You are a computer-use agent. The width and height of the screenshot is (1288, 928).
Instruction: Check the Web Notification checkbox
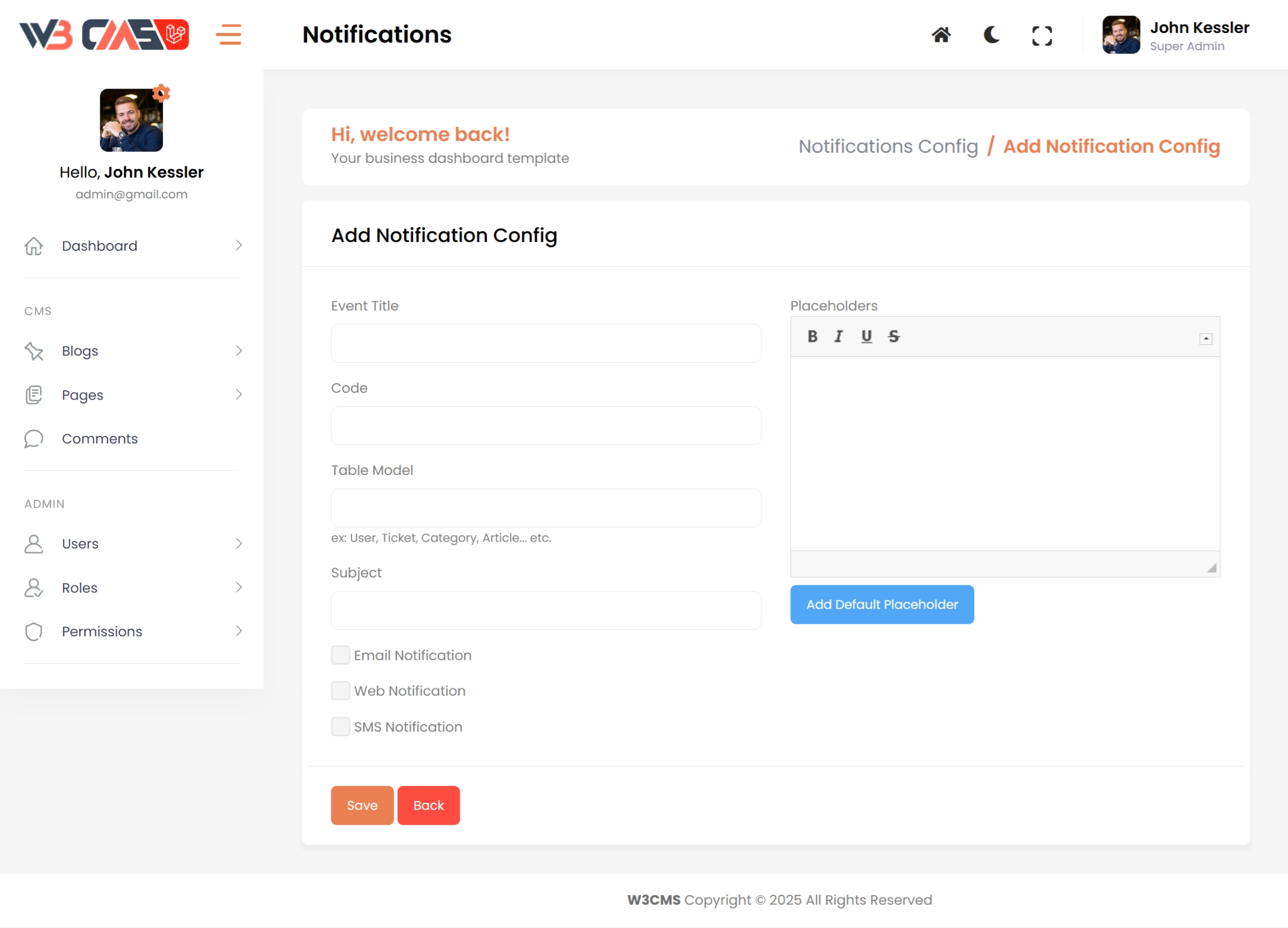pyautogui.click(x=340, y=691)
